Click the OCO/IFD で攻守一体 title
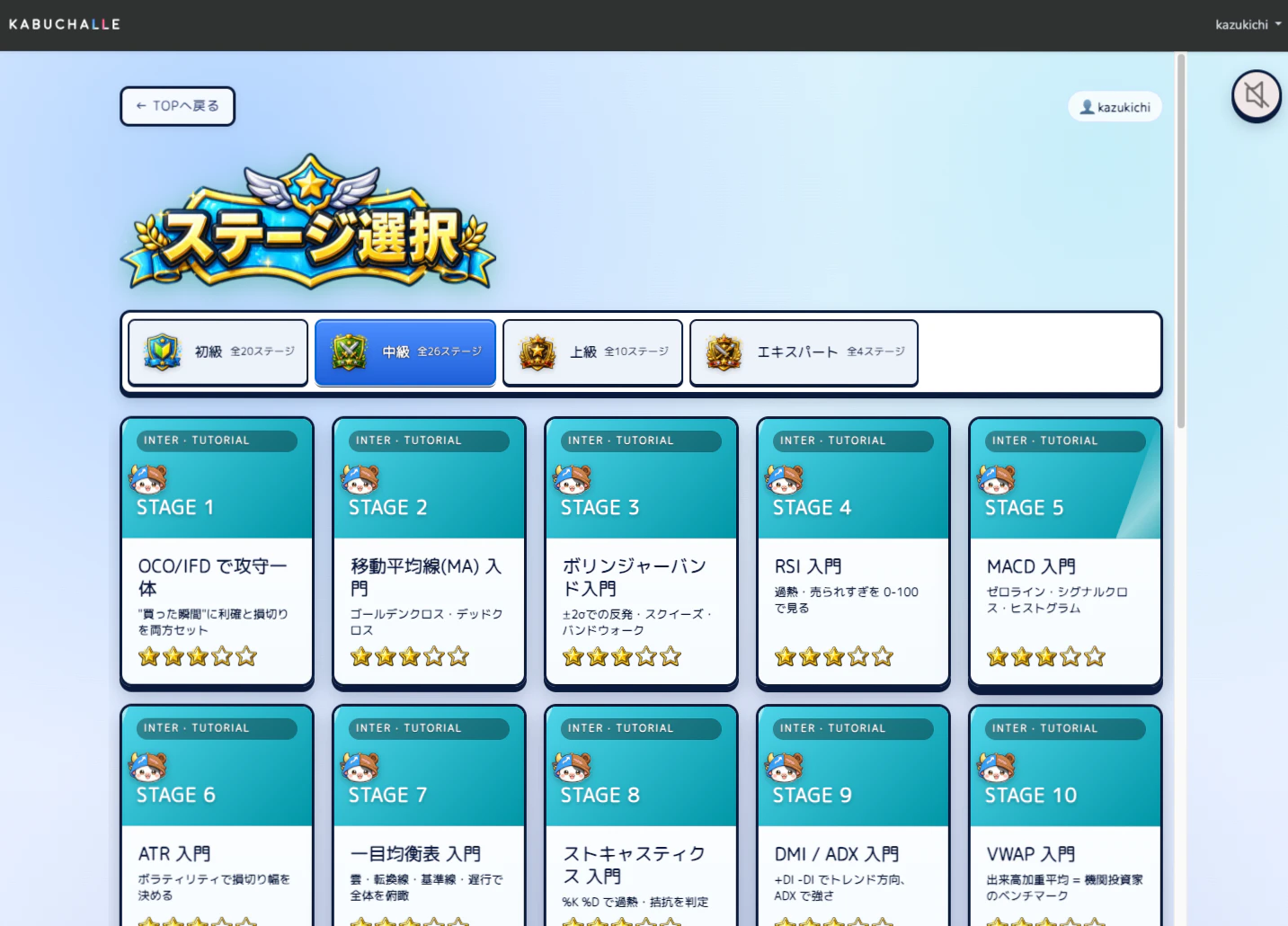The height and width of the screenshot is (926, 1288). (x=213, y=577)
